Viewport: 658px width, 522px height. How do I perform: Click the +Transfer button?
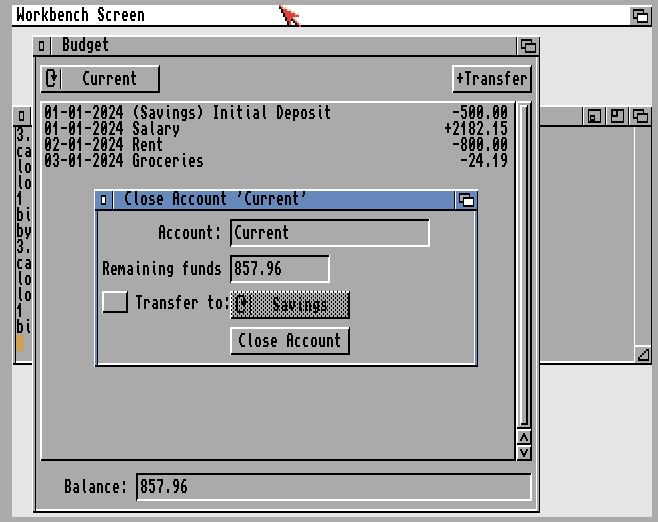click(492, 78)
